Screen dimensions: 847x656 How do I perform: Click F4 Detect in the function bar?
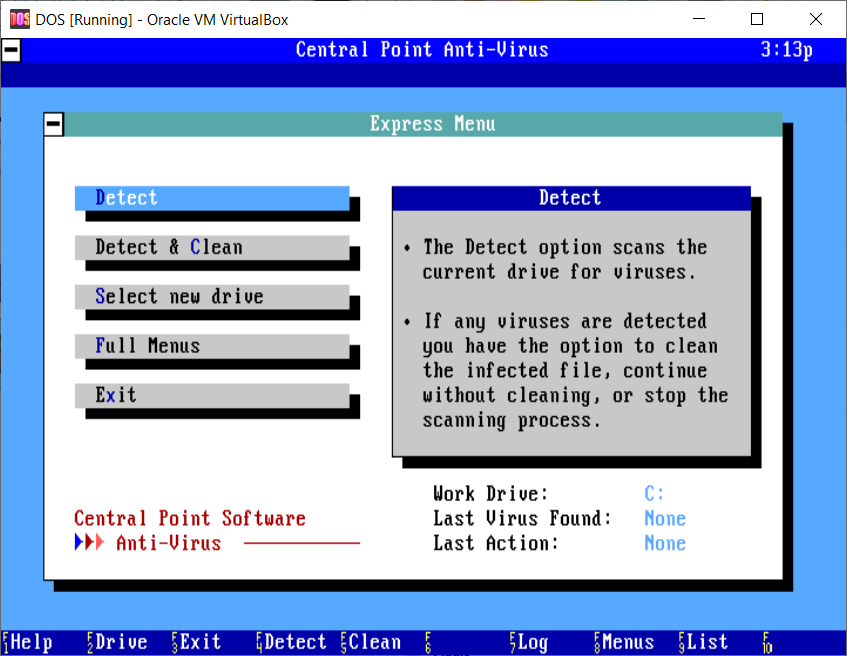(x=291, y=642)
